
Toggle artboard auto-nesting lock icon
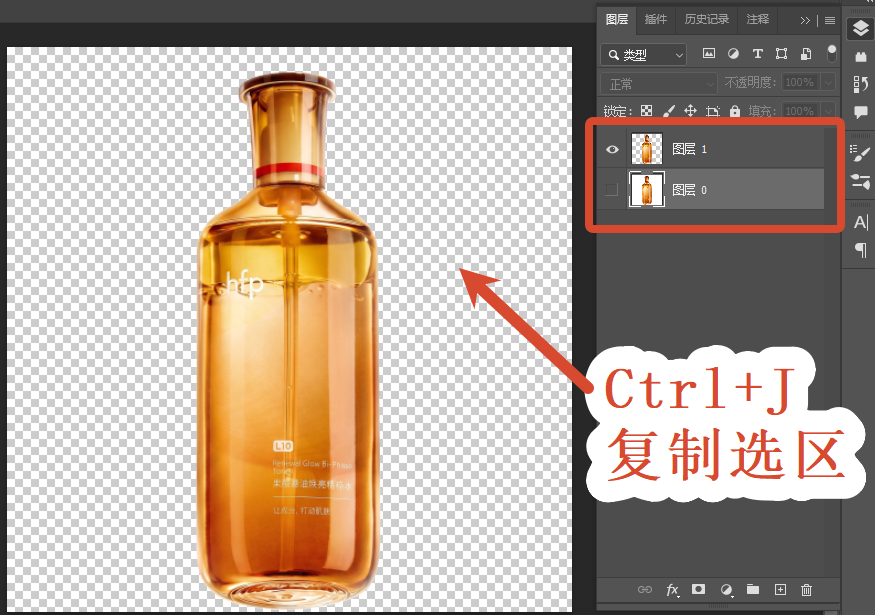(713, 110)
